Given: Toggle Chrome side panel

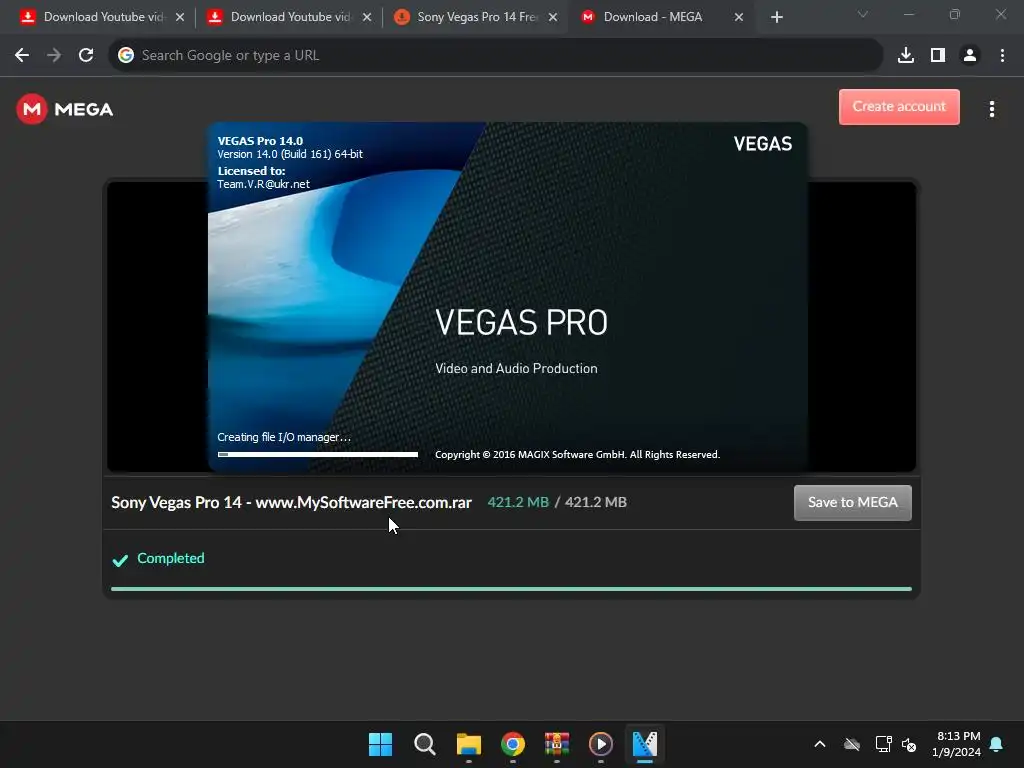Looking at the screenshot, I should tap(938, 56).
